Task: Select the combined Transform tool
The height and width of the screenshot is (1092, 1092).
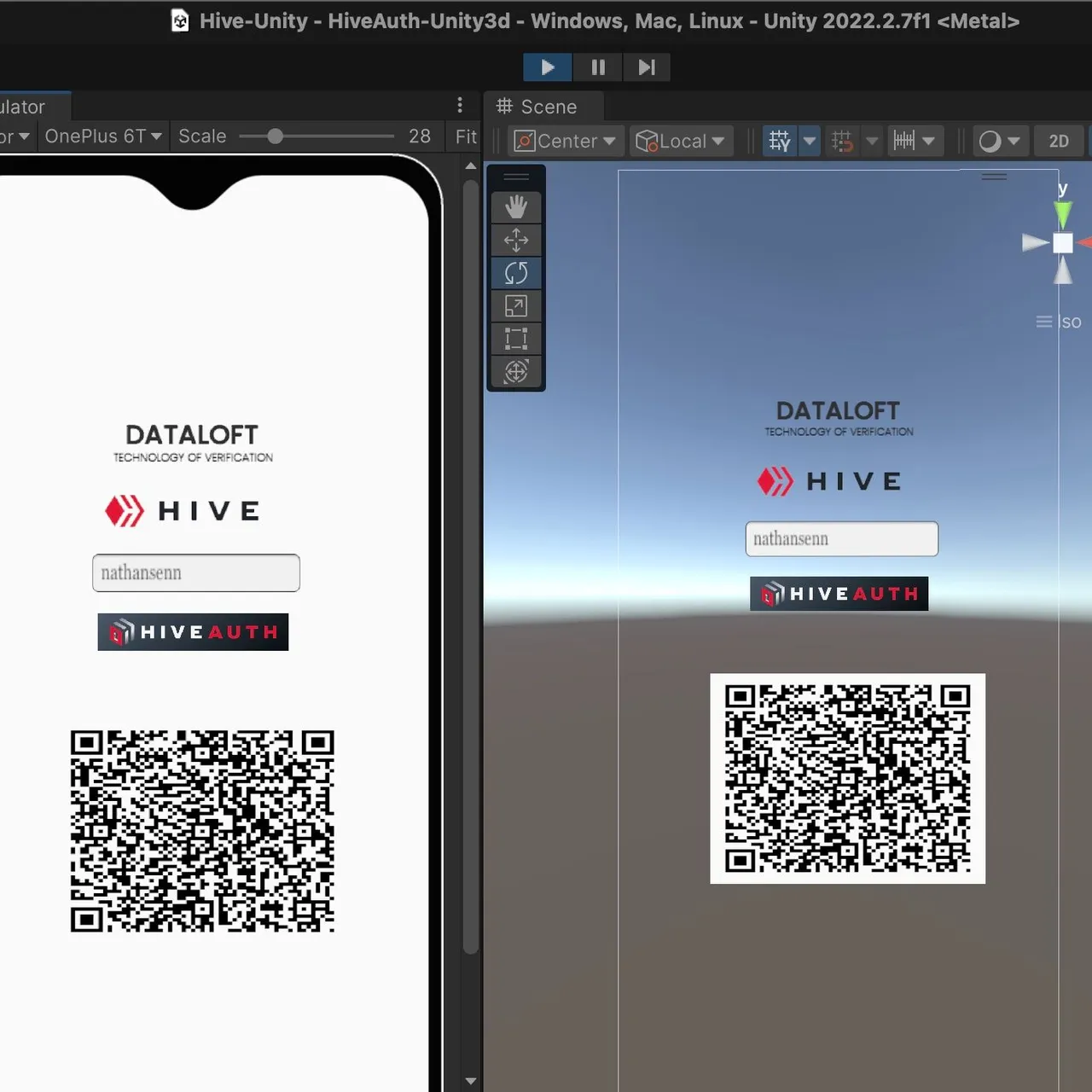Action: 516,371
